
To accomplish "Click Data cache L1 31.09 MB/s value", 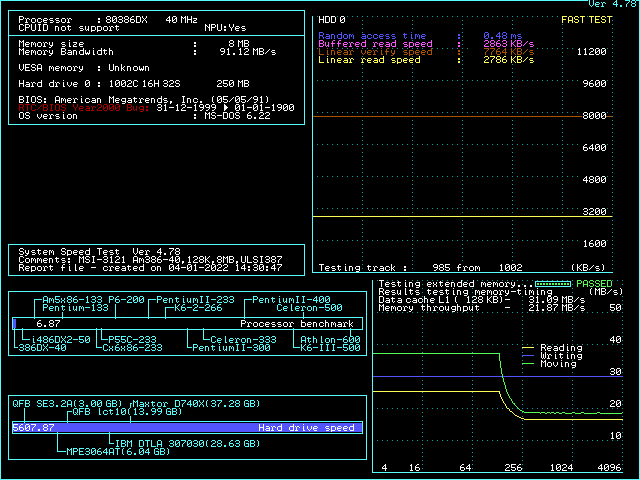I will [x=557, y=300].
